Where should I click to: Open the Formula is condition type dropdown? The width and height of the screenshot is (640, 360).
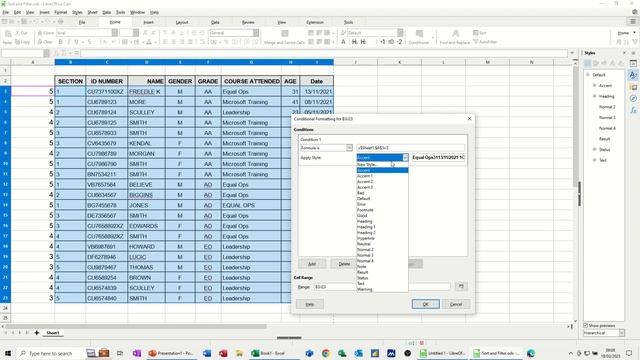click(349, 148)
